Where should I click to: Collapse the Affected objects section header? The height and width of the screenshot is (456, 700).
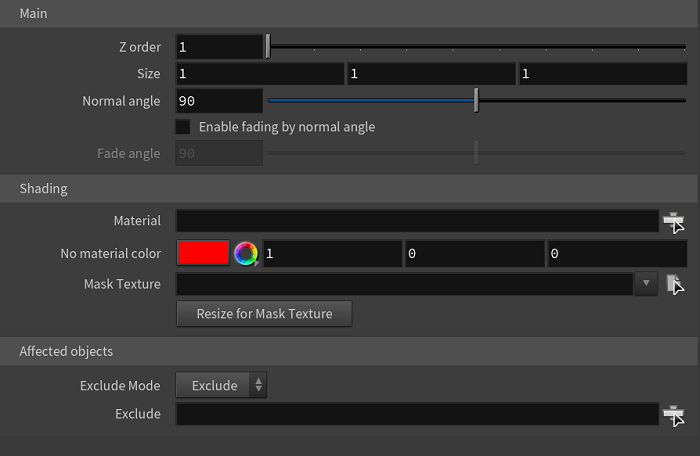(349, 351)
